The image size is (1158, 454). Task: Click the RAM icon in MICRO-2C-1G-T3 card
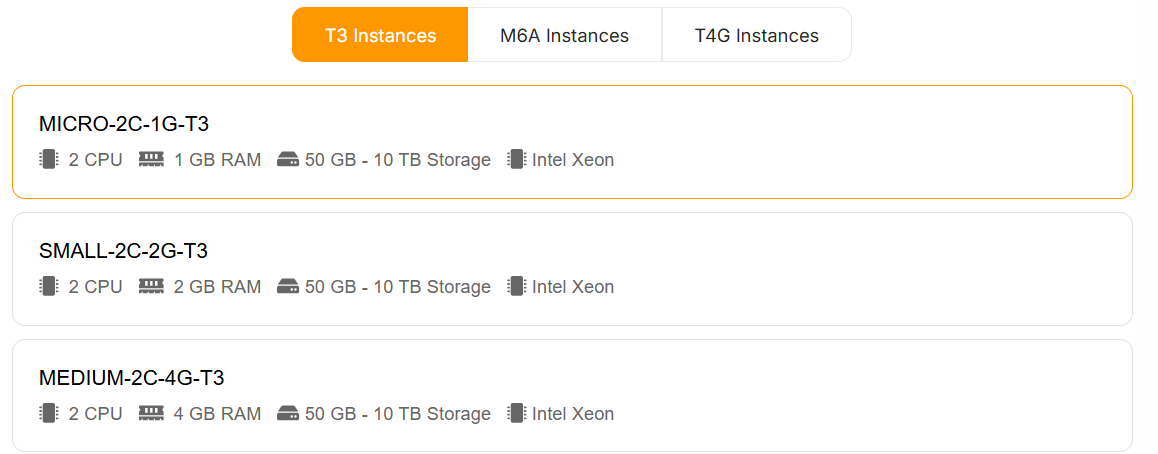pos(151,159)
